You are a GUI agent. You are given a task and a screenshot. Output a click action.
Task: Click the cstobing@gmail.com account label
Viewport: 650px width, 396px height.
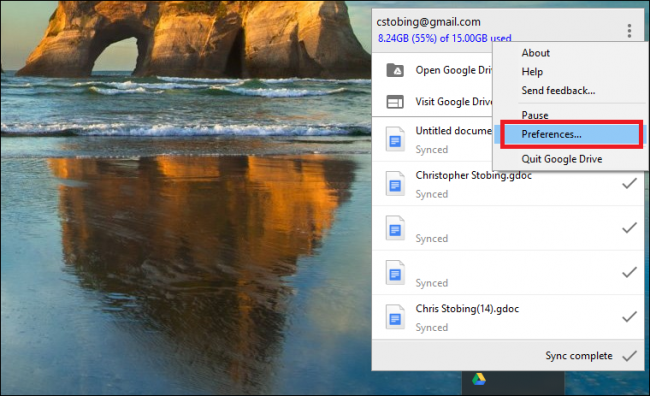point(429,22)
